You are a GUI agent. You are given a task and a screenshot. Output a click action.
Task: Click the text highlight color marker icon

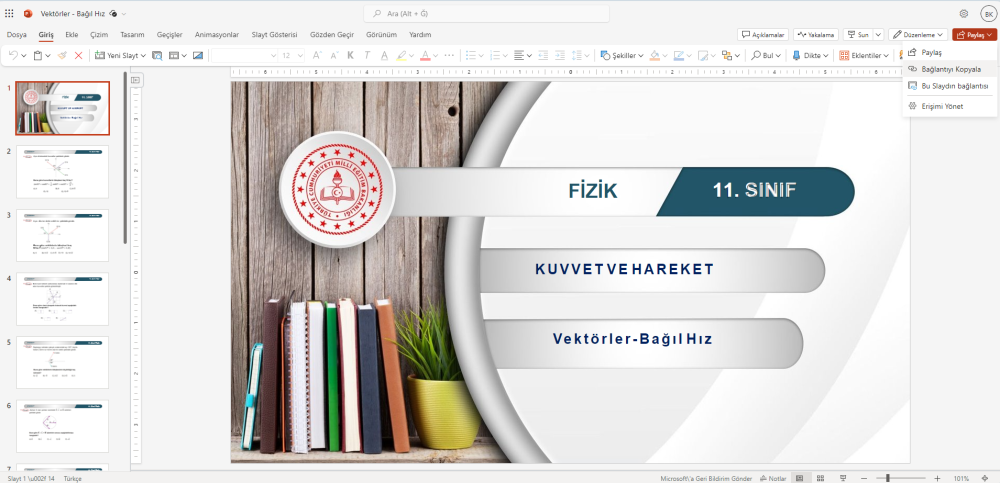point(401,56)
